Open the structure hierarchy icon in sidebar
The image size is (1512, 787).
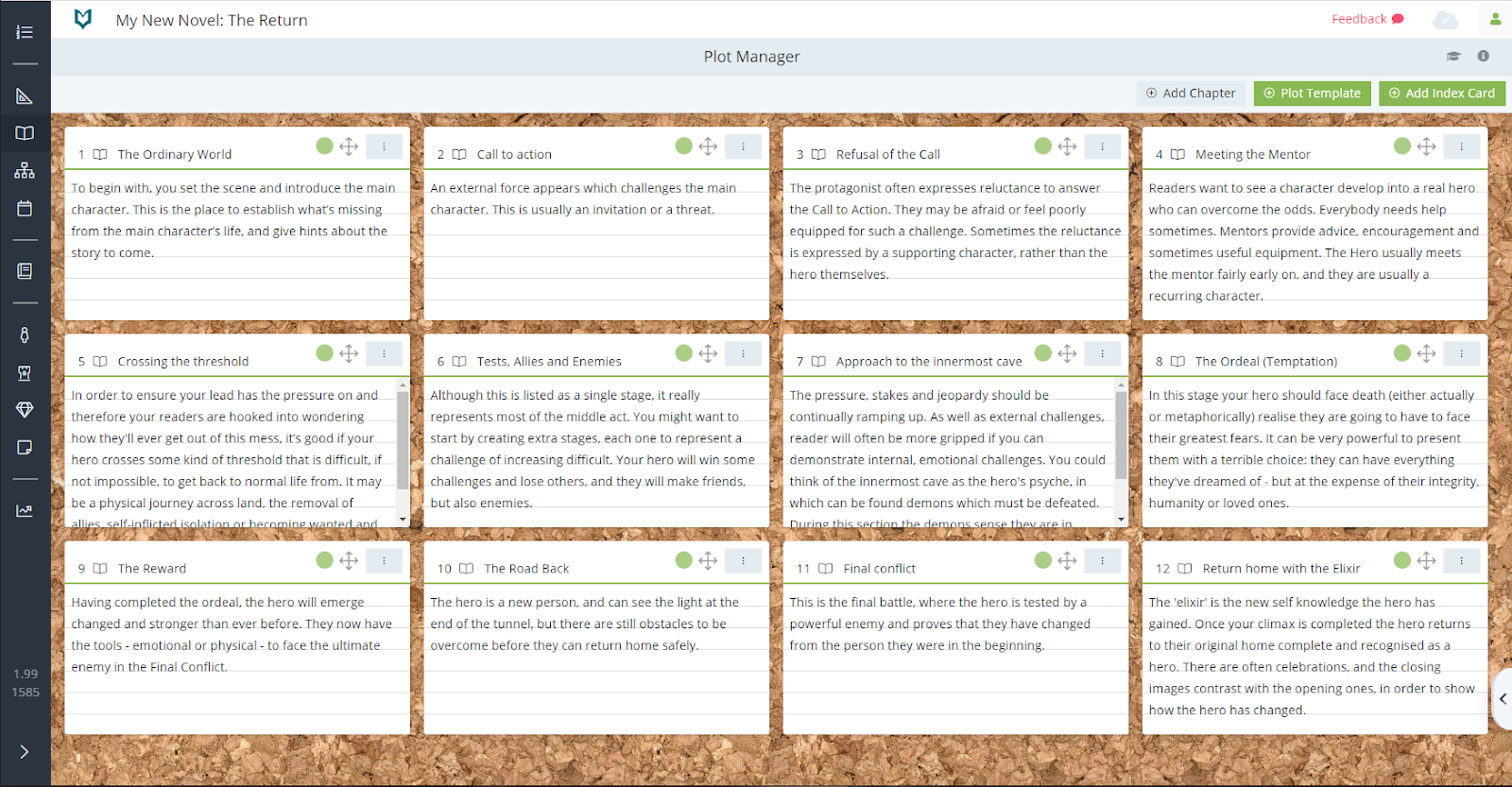tap(25, 171)
